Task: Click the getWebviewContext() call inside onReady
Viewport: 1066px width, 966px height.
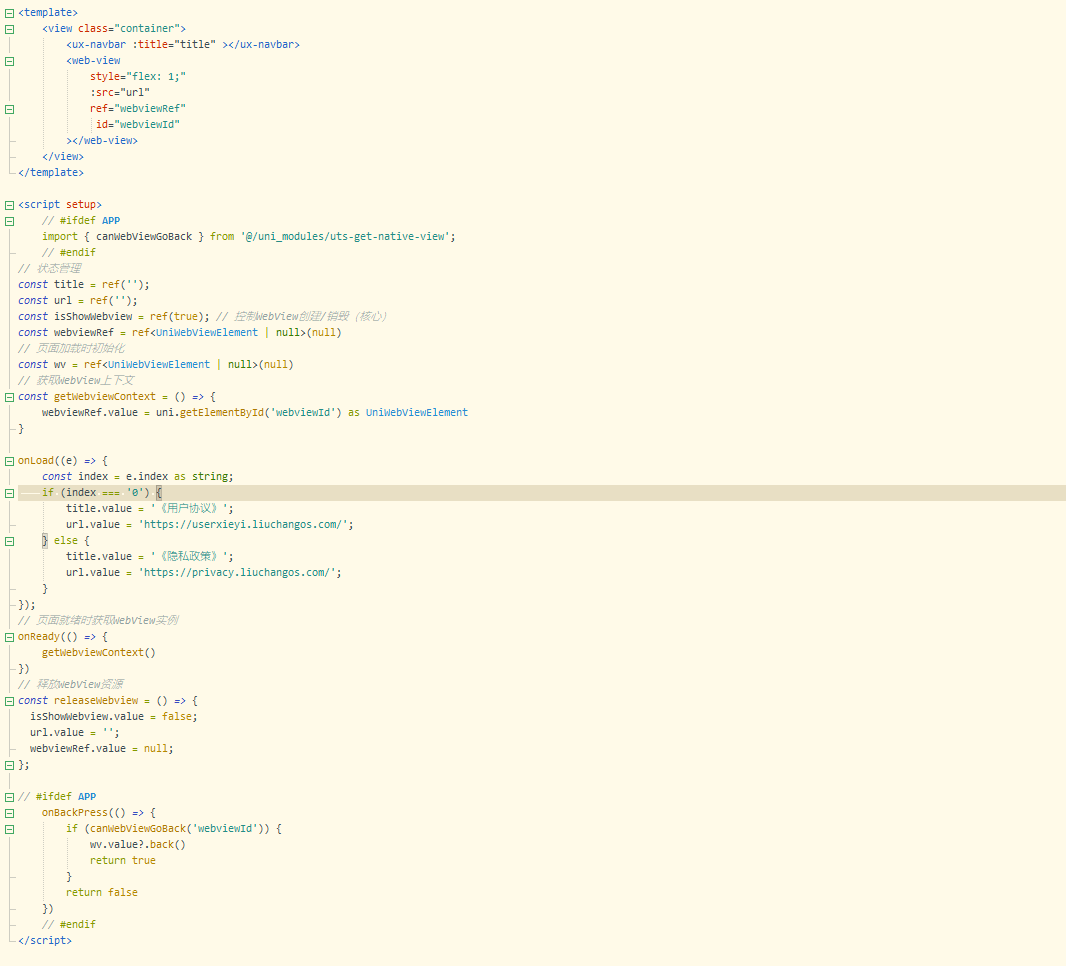Action: (x=99, y=653)
